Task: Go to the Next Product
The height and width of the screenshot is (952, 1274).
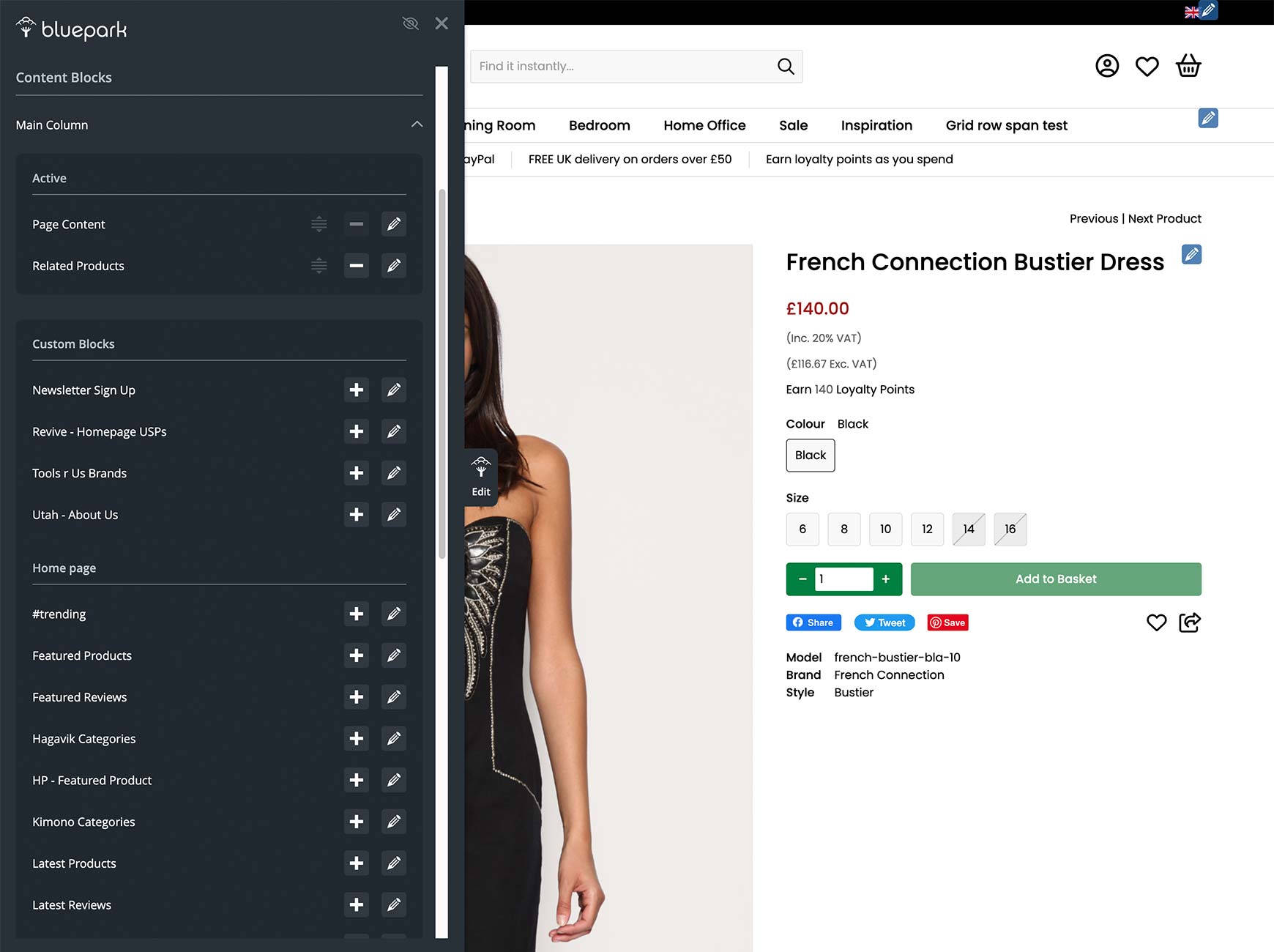Action: 1165,218
